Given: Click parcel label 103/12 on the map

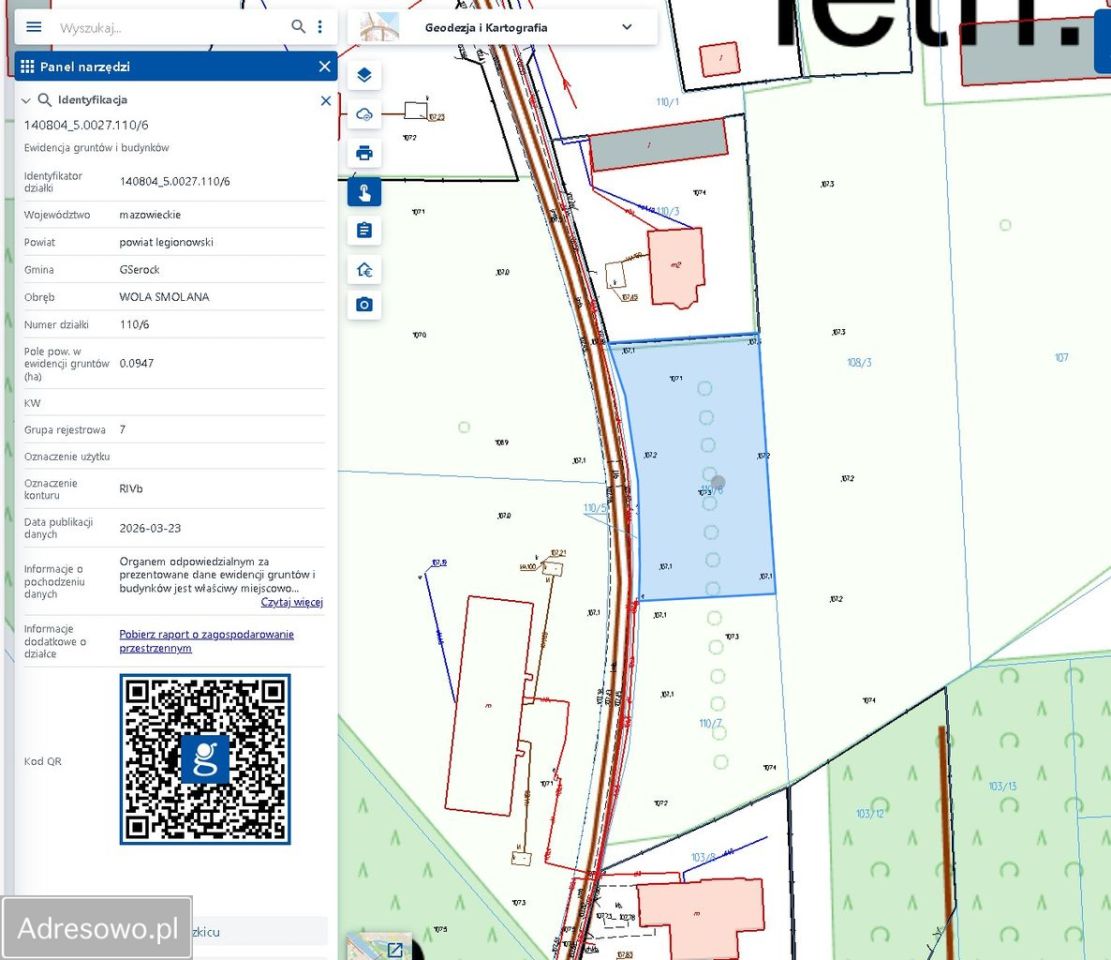Looking at the screenshot, I should 870,813.
